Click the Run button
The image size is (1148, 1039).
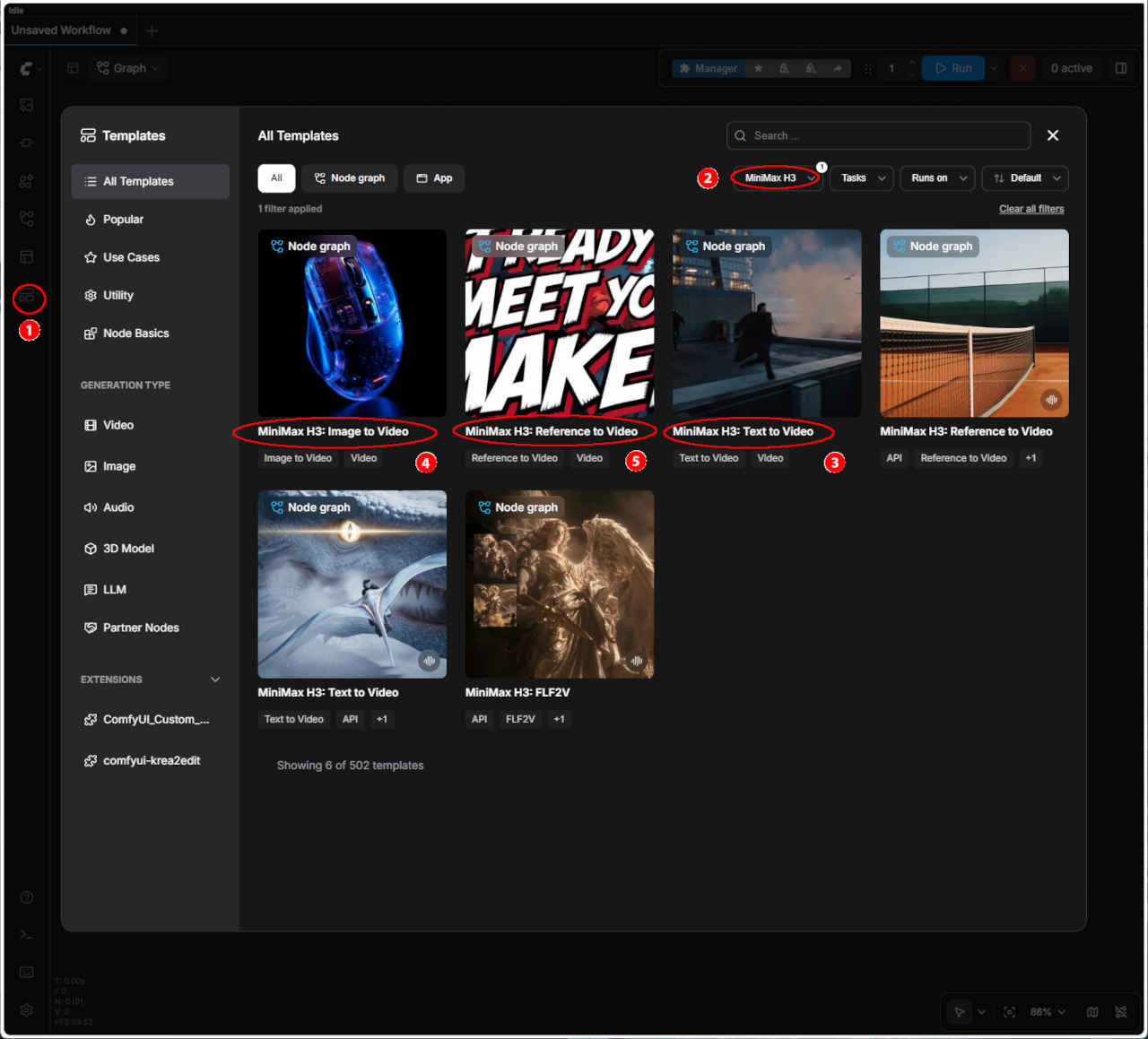coord(953,68)
